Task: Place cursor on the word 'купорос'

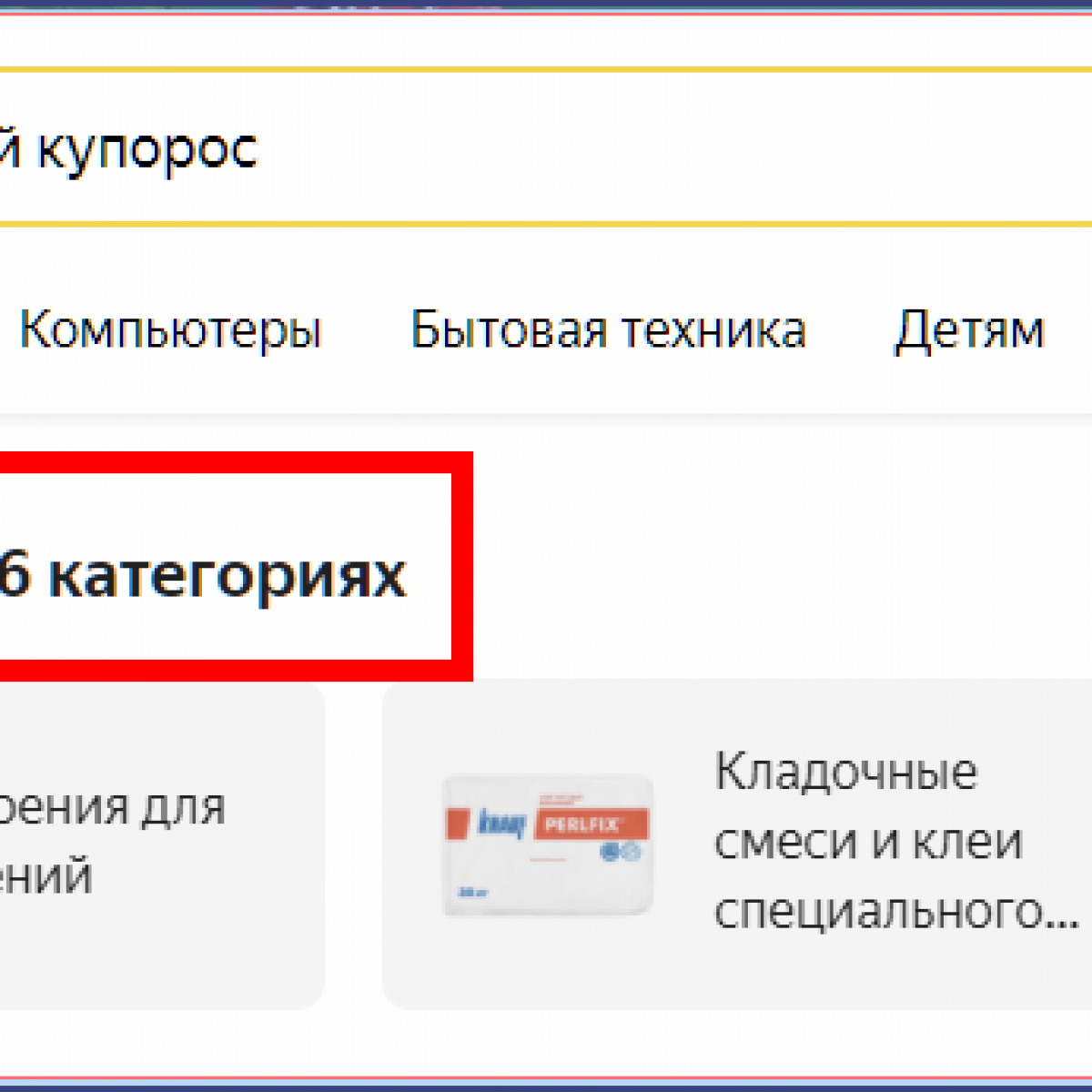Action: pyautogui.click(x=147, y=149)
